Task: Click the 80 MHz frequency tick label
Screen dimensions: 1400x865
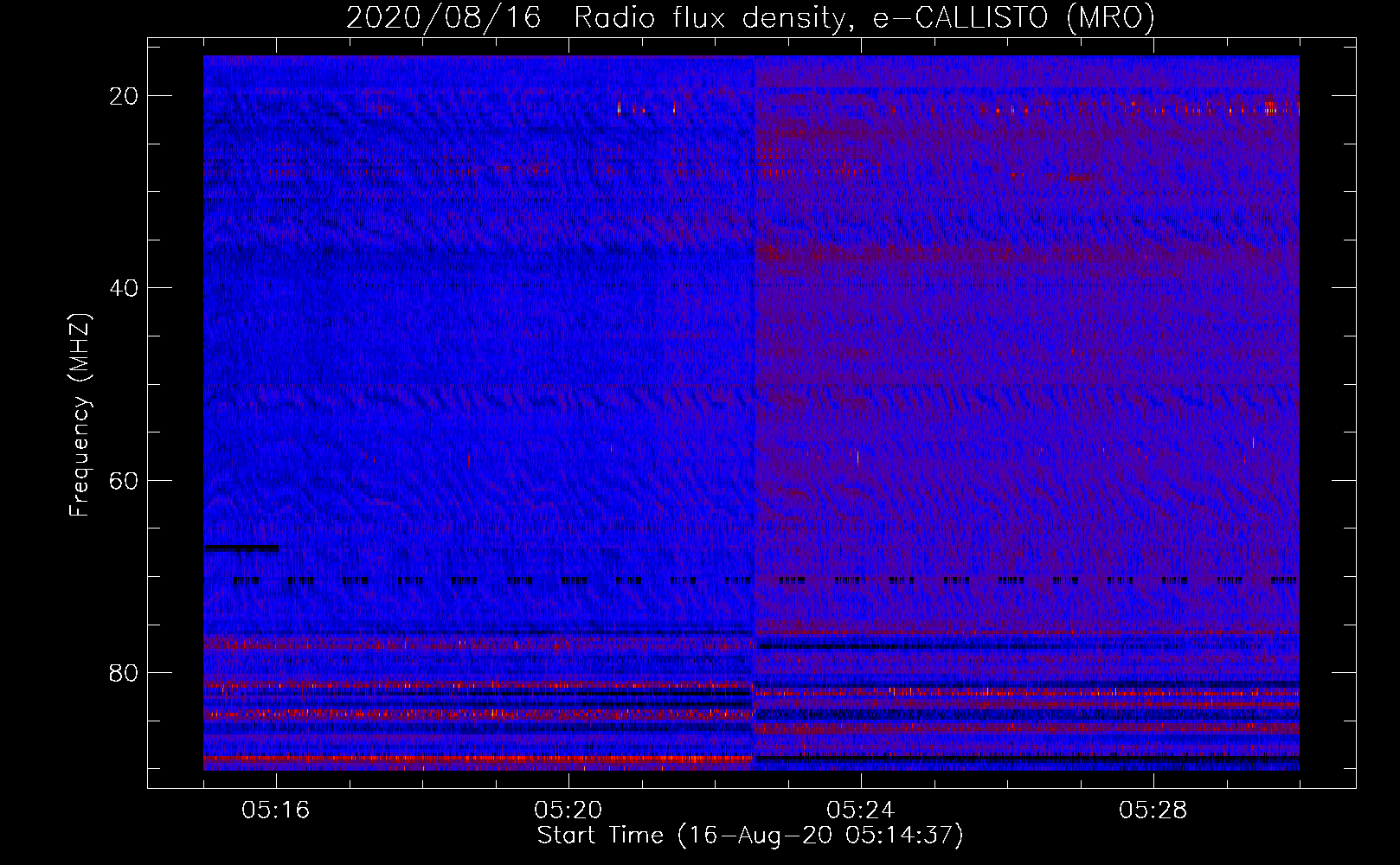Action: (124, 672)
